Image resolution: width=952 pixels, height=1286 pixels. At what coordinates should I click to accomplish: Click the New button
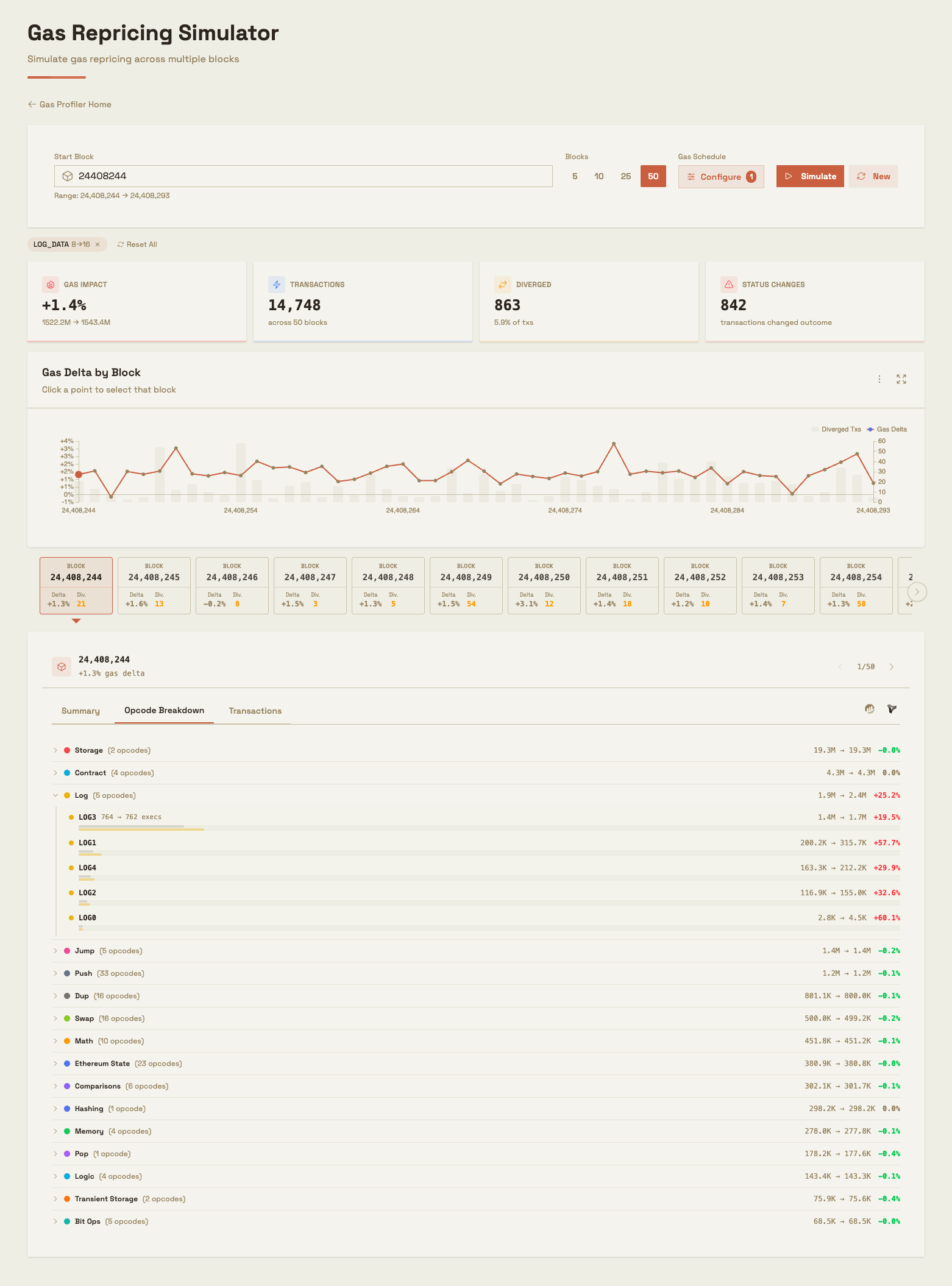coord(873,176)
